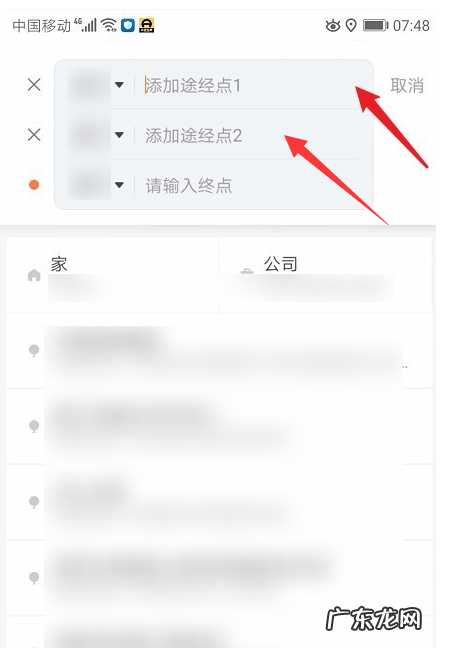
Task: Select 公司 company shortcut
Action: [326, 275]
